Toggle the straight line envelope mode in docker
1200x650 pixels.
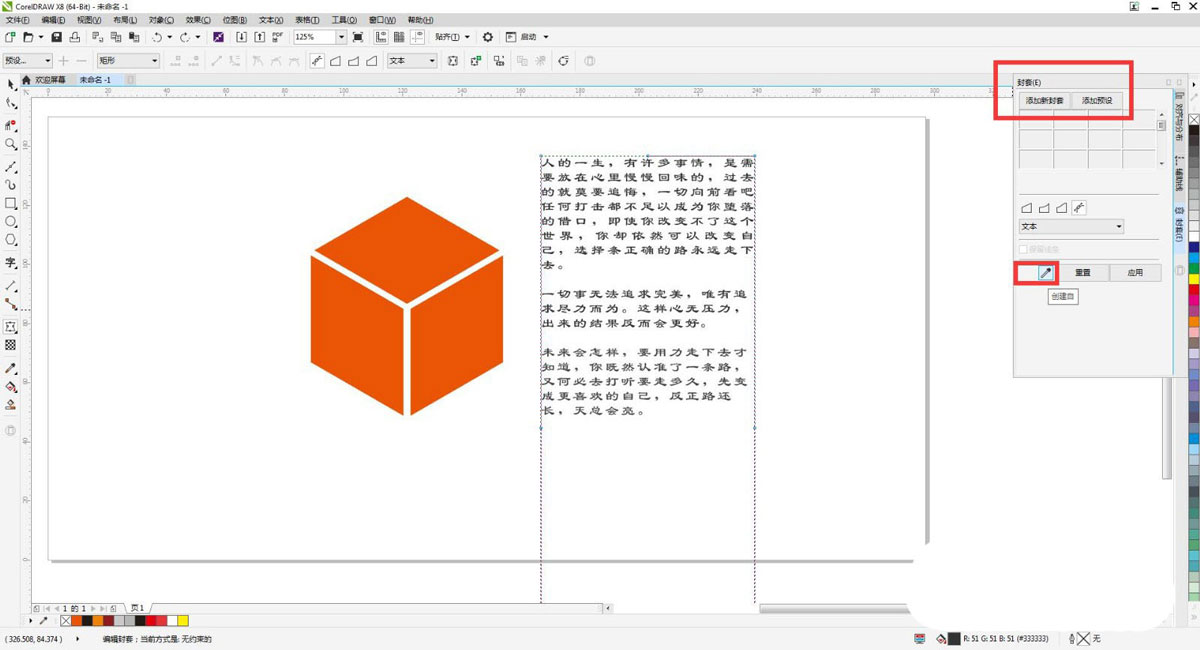[x=1026, y=208]
